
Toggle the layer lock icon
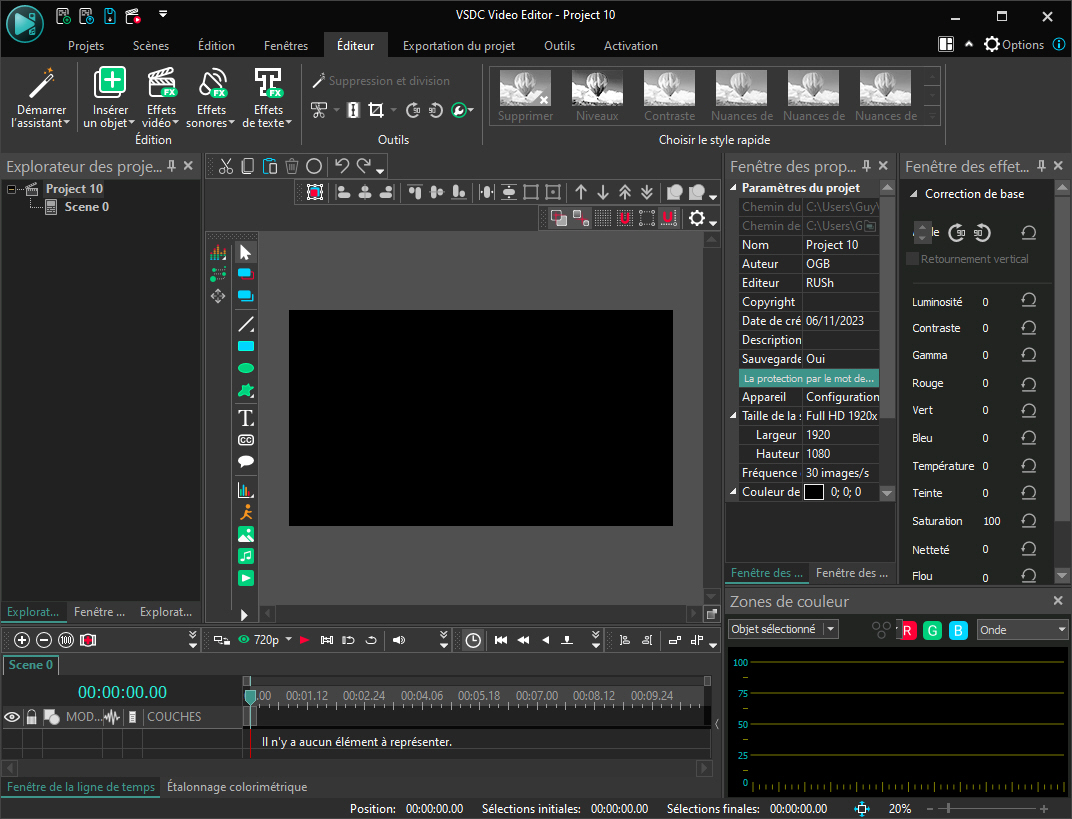31,716
